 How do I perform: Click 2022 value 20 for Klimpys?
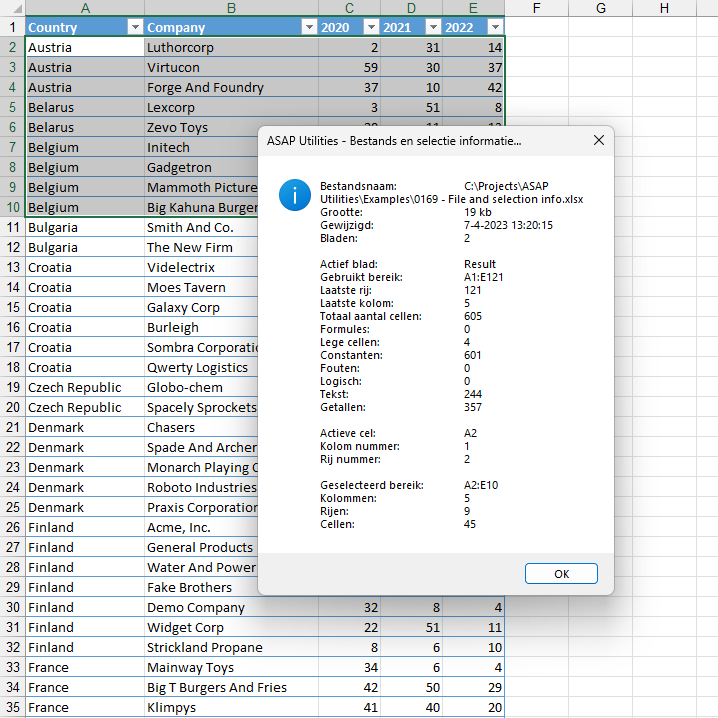coord(473,707)
